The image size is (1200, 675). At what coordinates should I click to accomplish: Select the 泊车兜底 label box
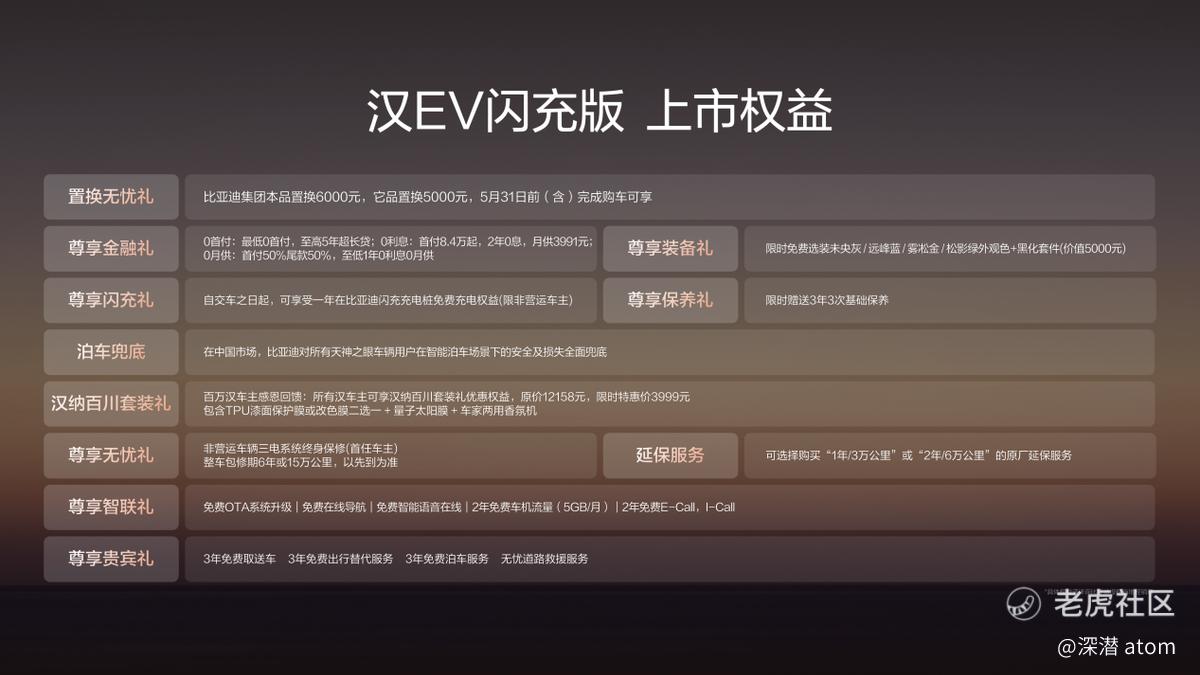(111, 352)
